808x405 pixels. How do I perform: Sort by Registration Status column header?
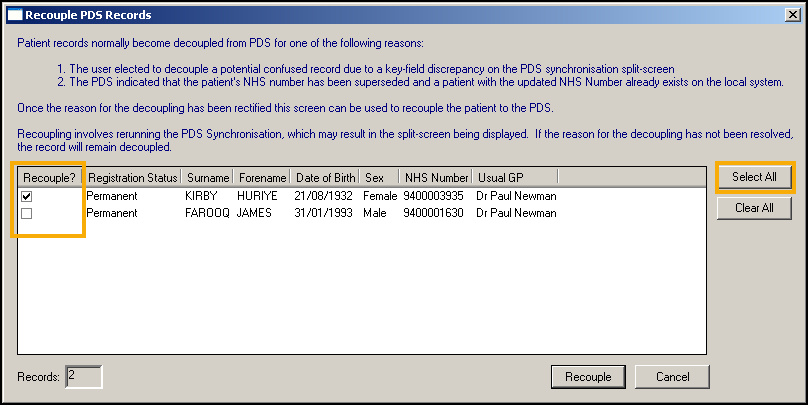(132, 177)
